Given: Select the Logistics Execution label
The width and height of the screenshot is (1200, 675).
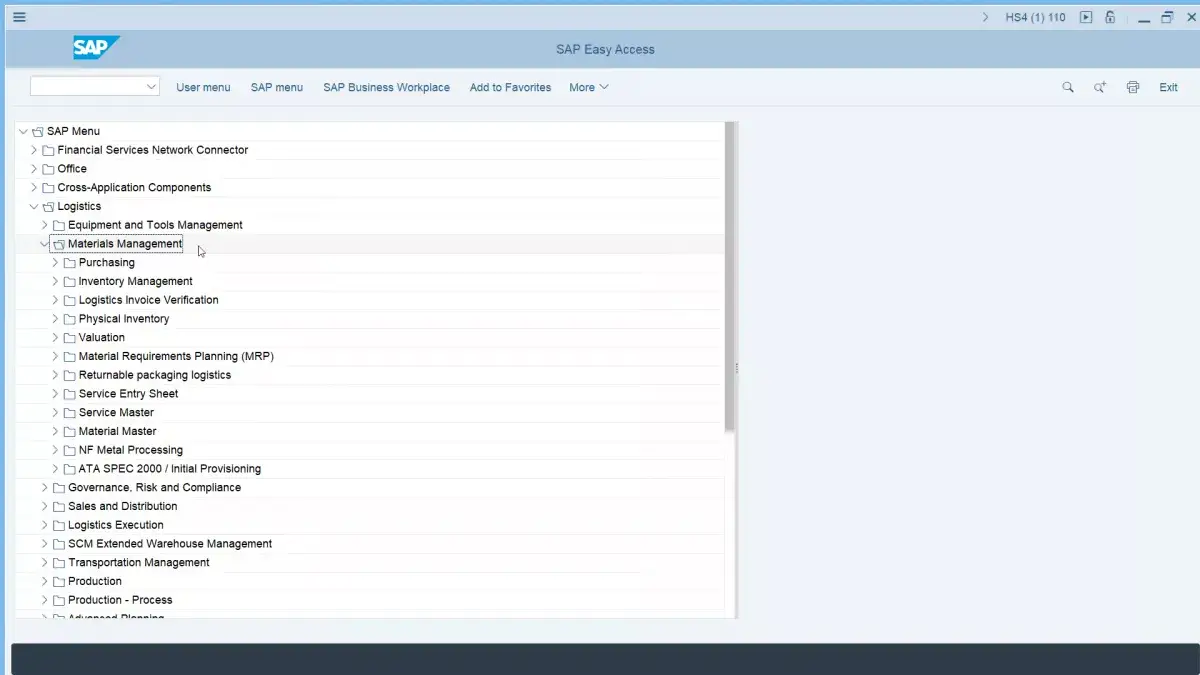Looking at the screenshot, I should click(x=116, y=525).
